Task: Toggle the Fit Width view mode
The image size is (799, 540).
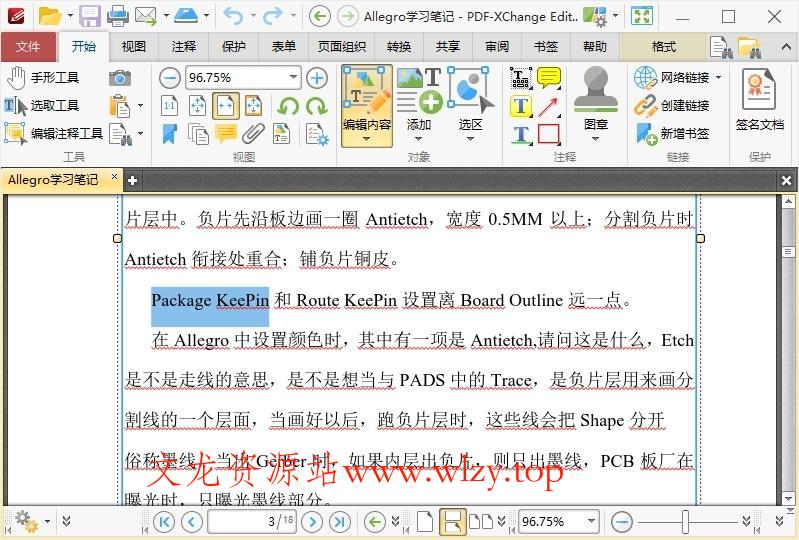Action: pos(226,106)
